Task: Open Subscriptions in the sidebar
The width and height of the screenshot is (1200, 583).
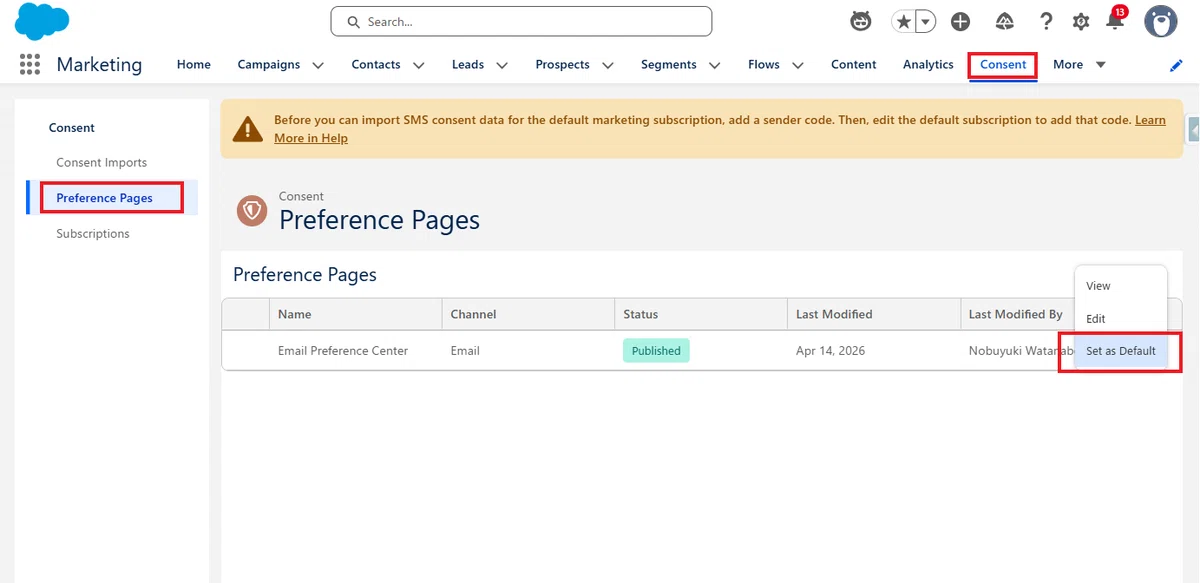Action: (93, 233)
